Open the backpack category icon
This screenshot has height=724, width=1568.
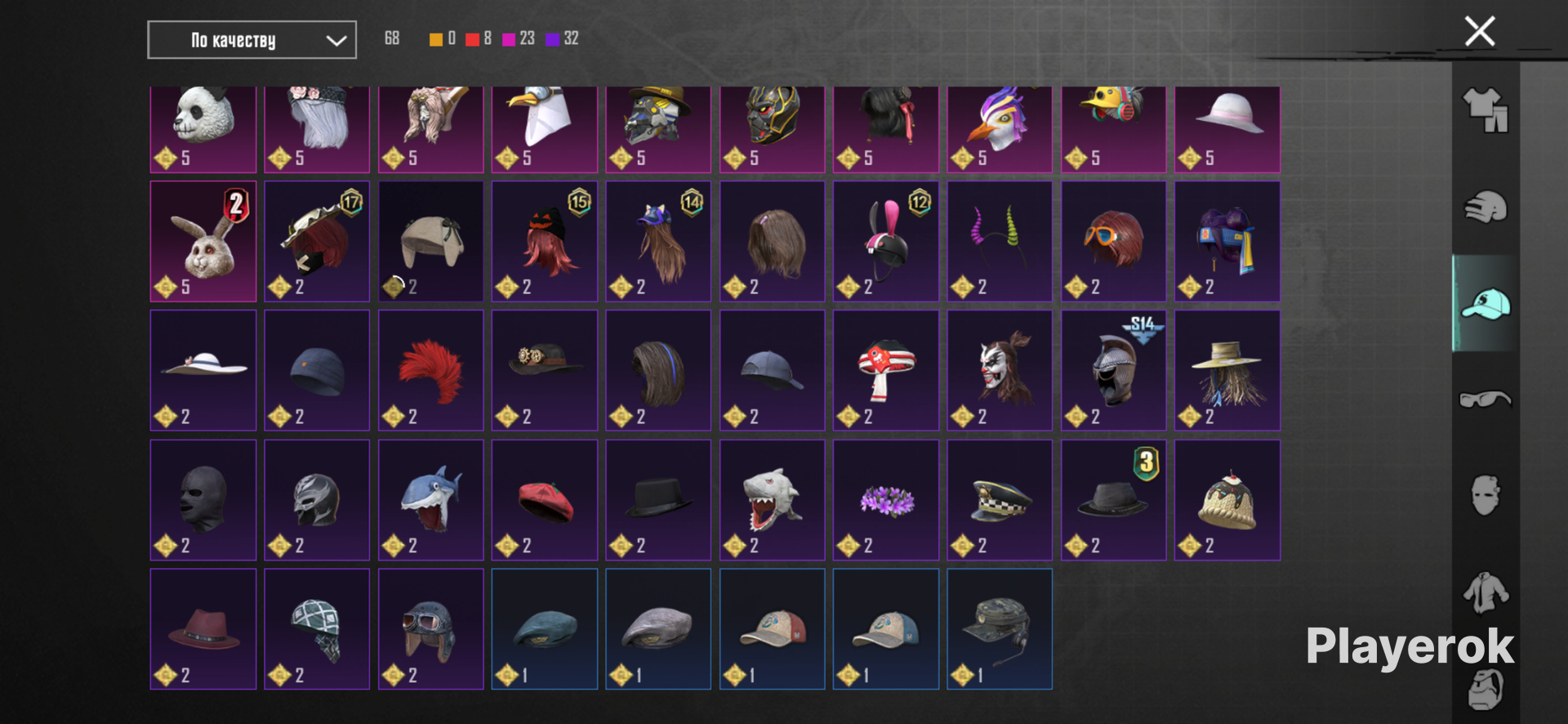tap(1486, 690)
